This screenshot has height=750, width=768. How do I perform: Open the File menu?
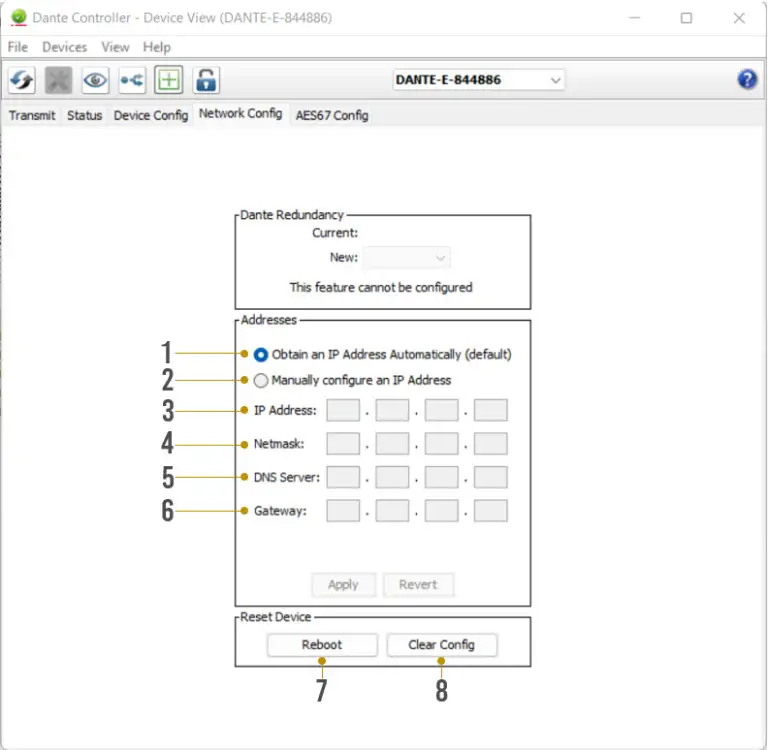point(18,47)
